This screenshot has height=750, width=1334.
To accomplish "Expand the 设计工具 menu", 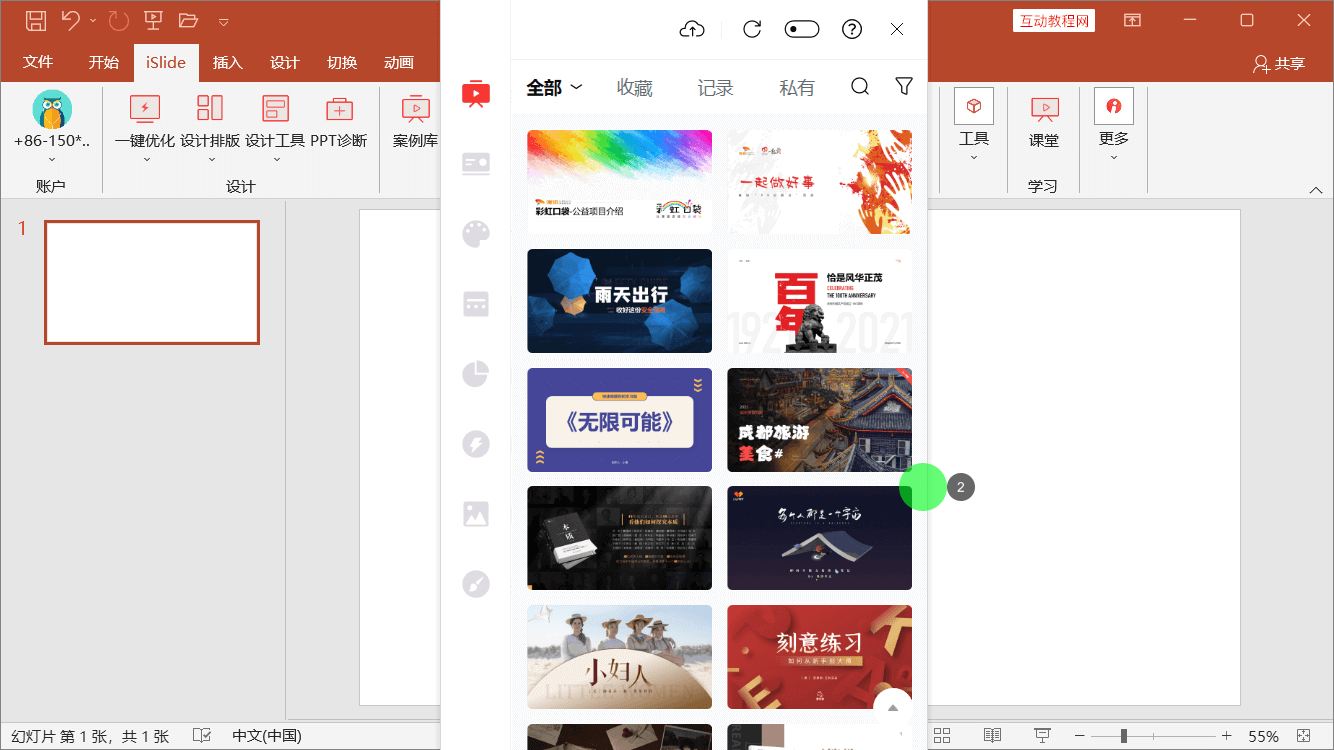I will (275, 128).
